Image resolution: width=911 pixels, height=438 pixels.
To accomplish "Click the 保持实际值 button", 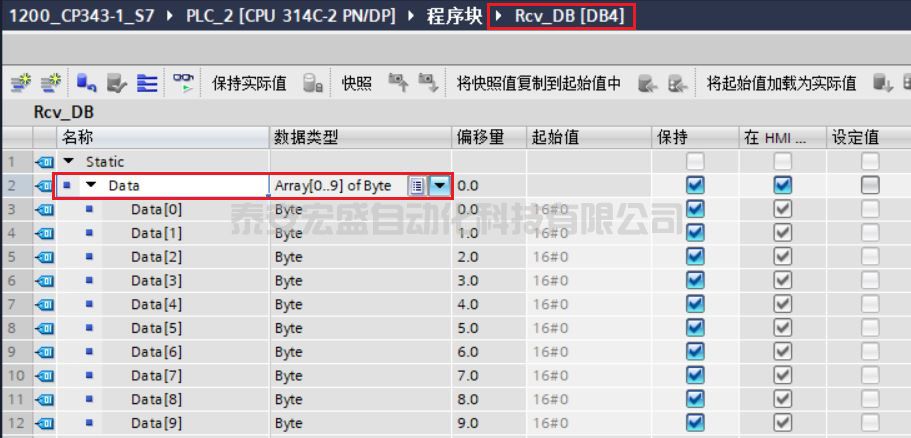I will 249,84.
